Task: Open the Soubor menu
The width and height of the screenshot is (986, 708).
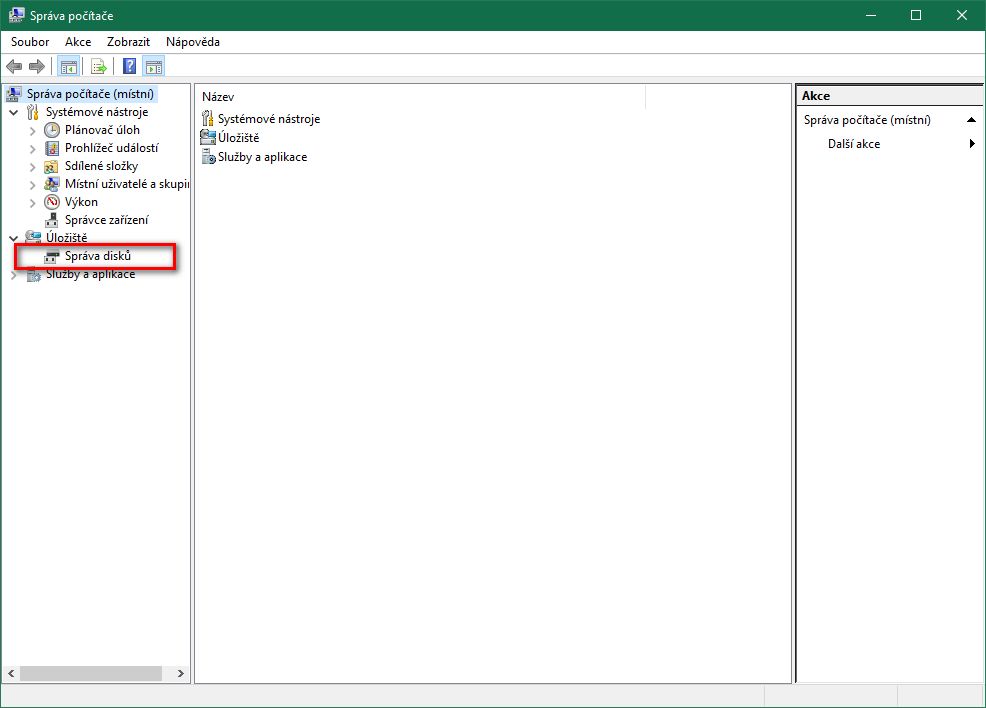Action: point(30,42)
